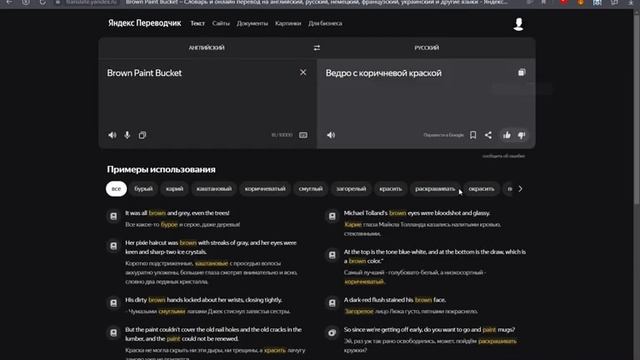This screenshot has height=360, width=640.
Task: Filter examples by 'бурый'
Action: pos(144,189)
